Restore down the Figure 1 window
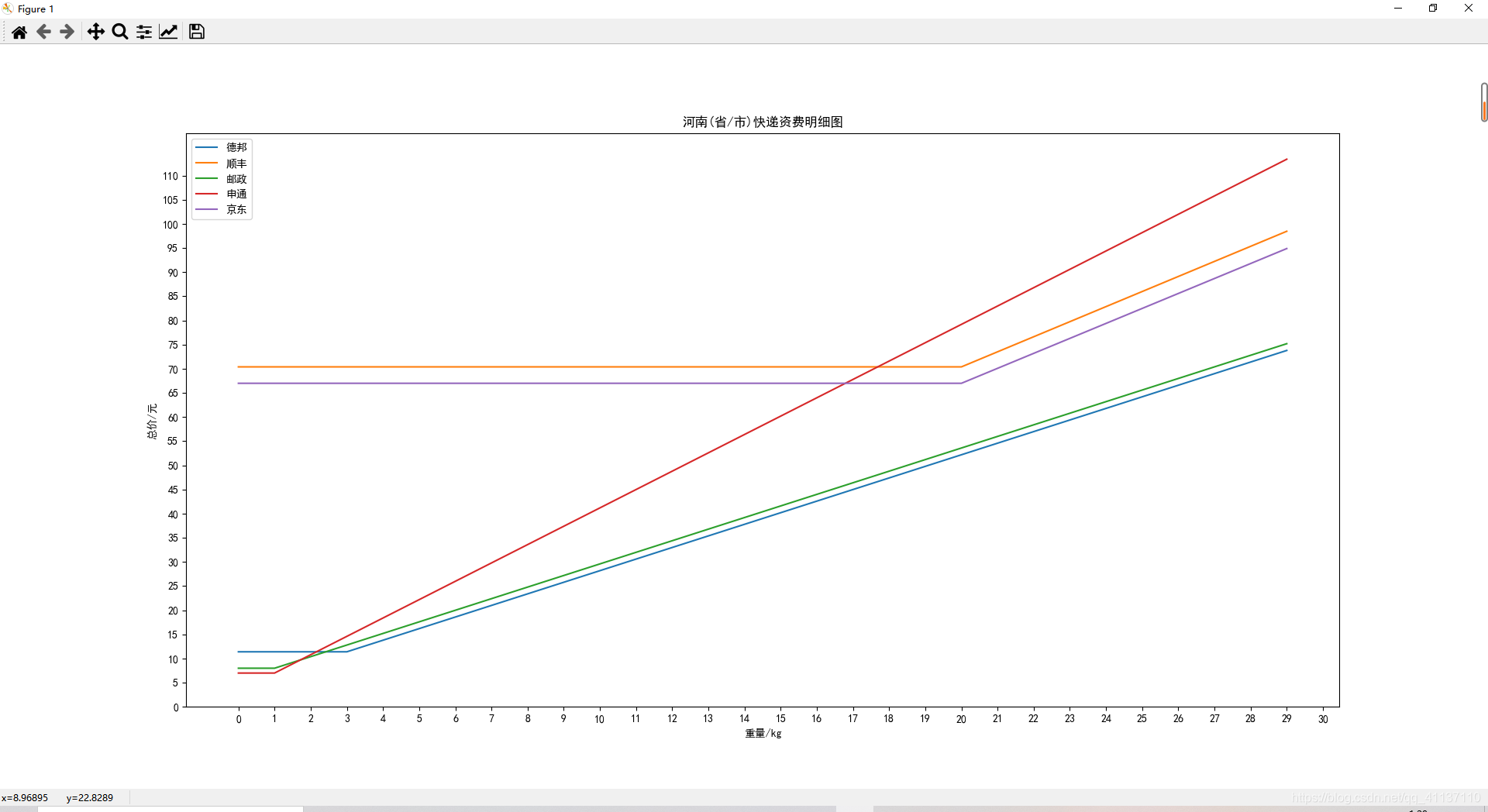 click(1433, 9)
